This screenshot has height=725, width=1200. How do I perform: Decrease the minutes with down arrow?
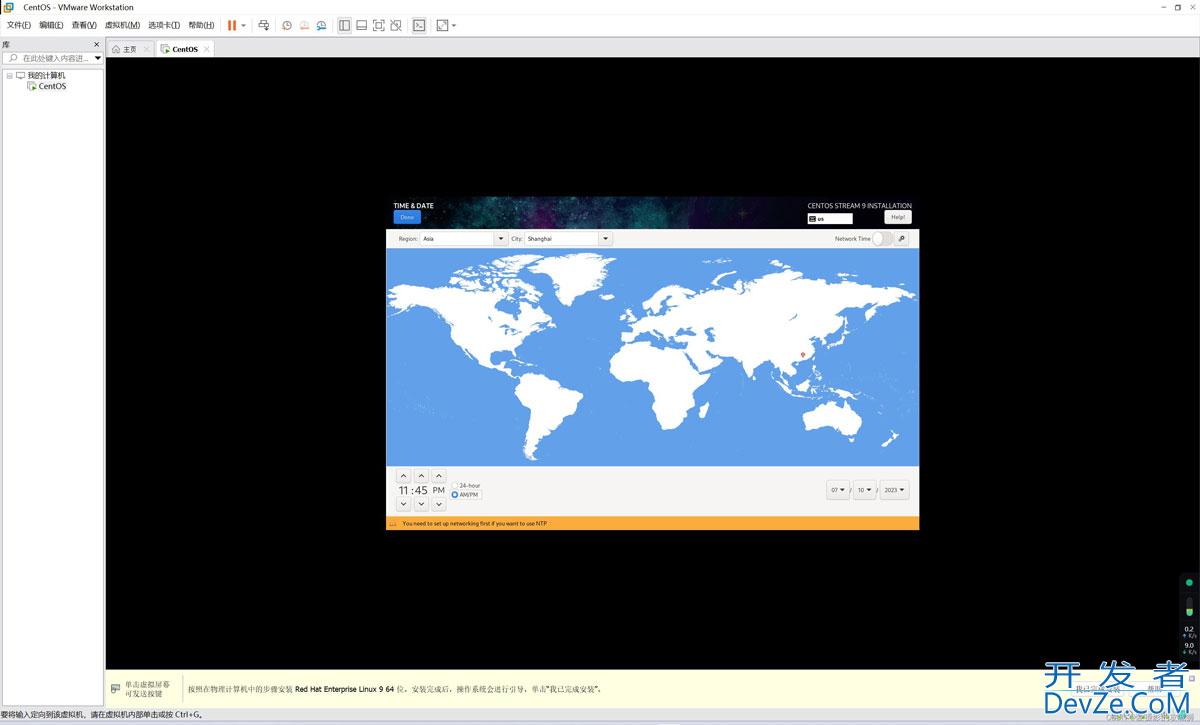[x=421, y=505]
